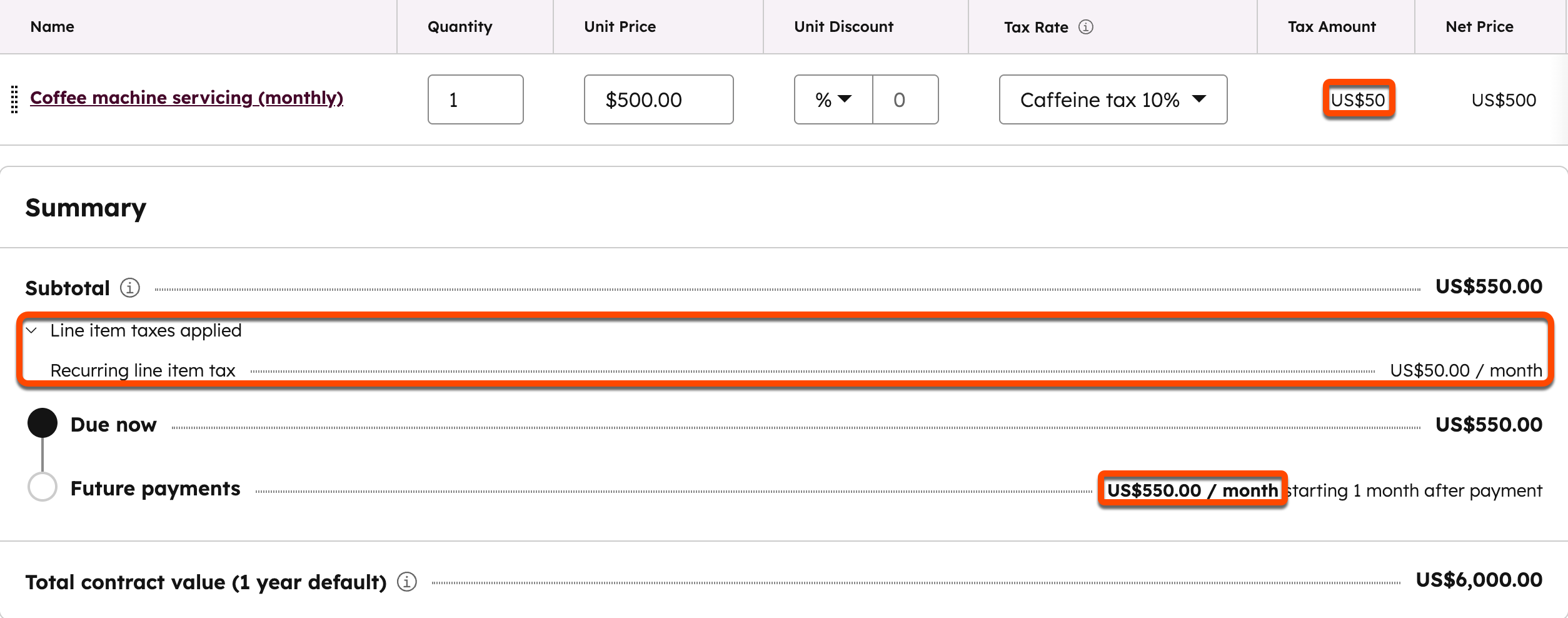The height and width of the screenshot is (618, 1568).
Task: Click the Net Price value US$500
Action: [1504, 100]
